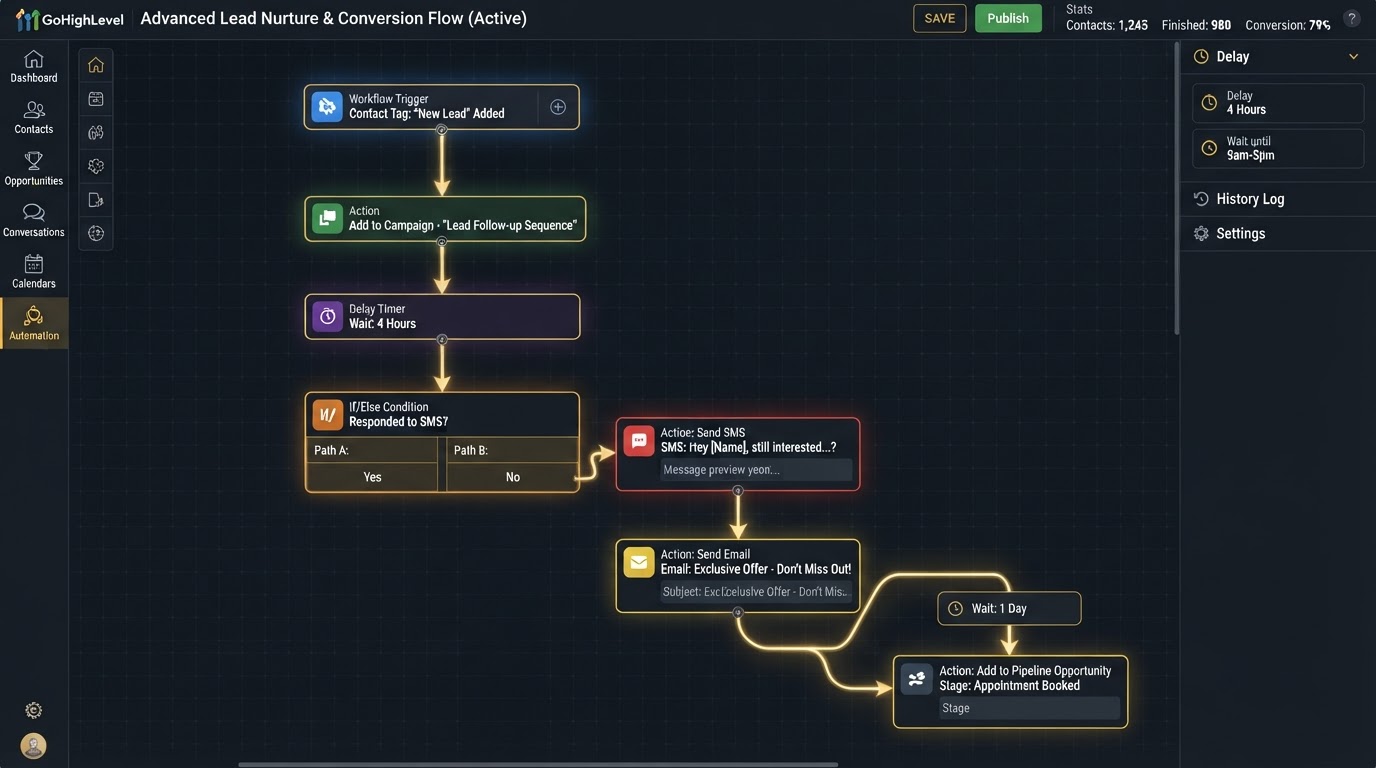Save the workflow with the SAVE button

point(940,18)
